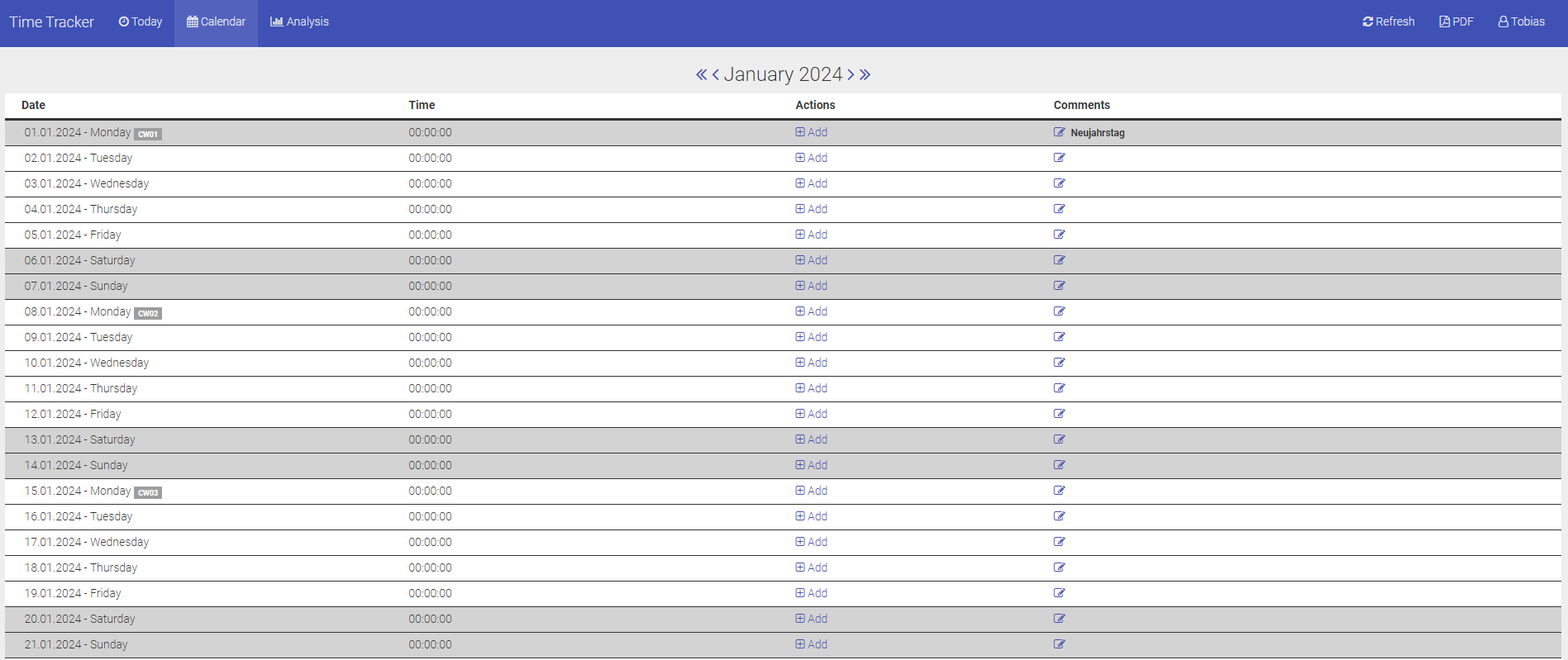Add time entry for 03.01.2024

[812, 183]
